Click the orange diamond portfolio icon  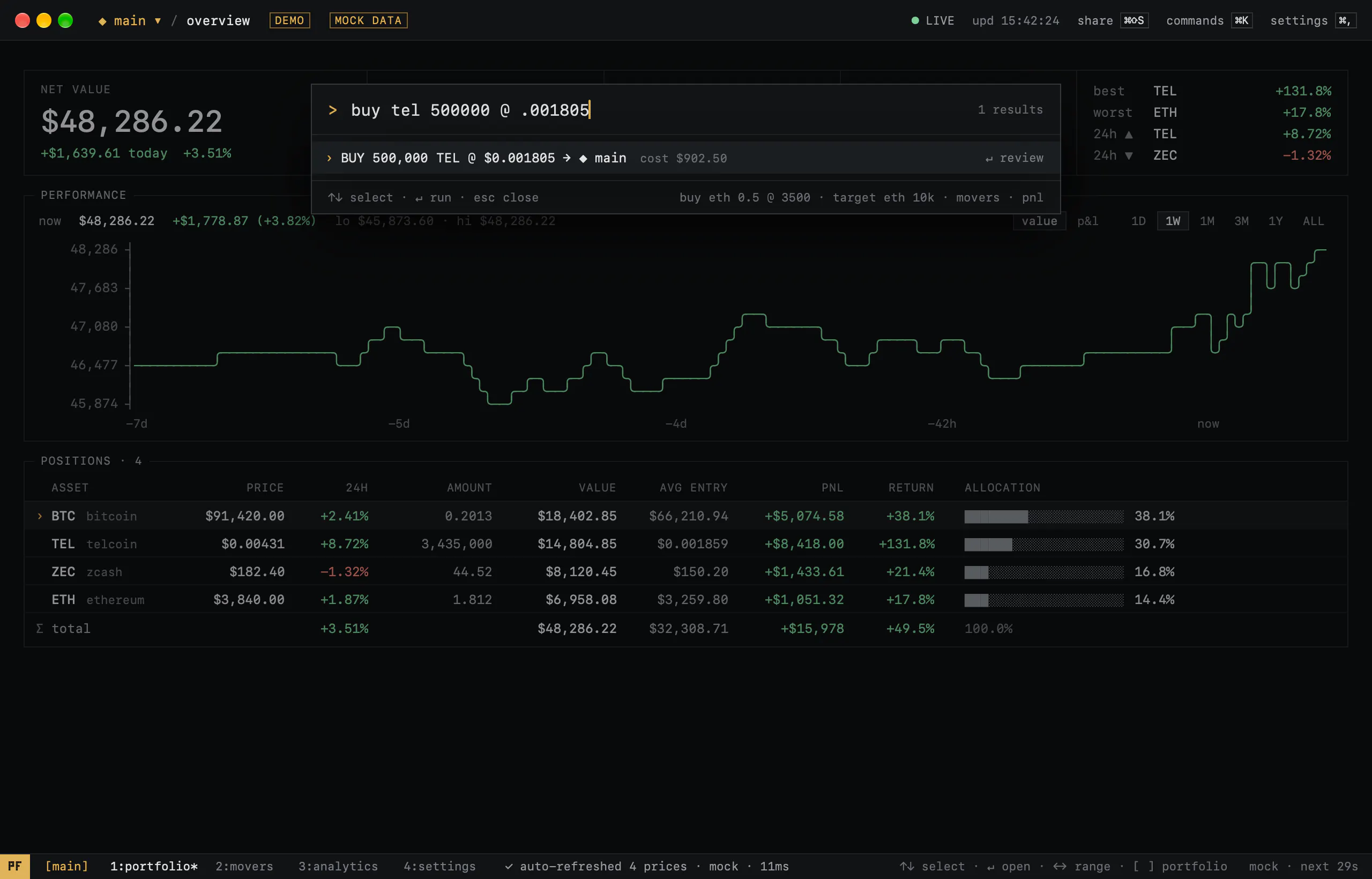coord(102,21)
